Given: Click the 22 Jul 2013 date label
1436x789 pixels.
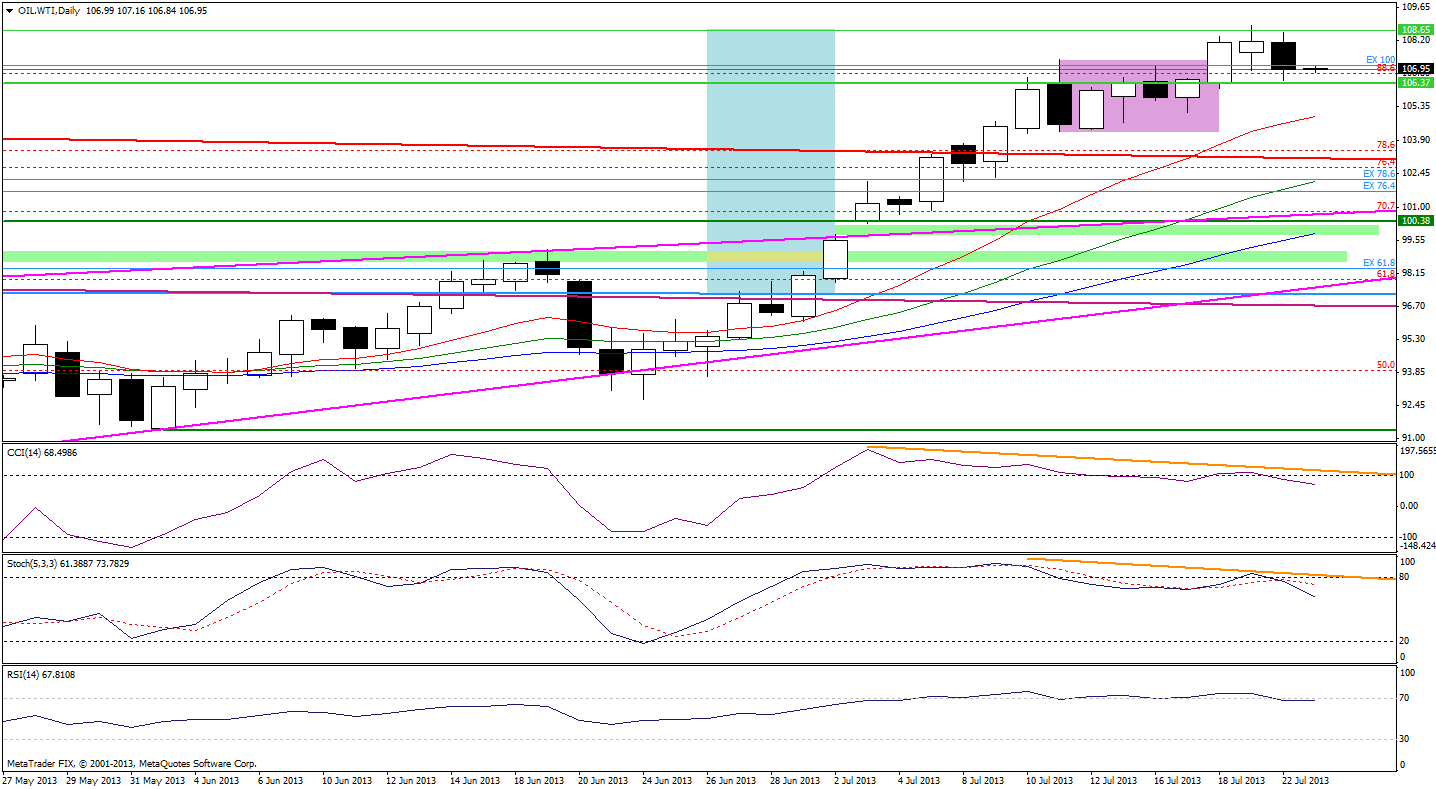Looking at the screenshot, I should tap(1304, 779).
